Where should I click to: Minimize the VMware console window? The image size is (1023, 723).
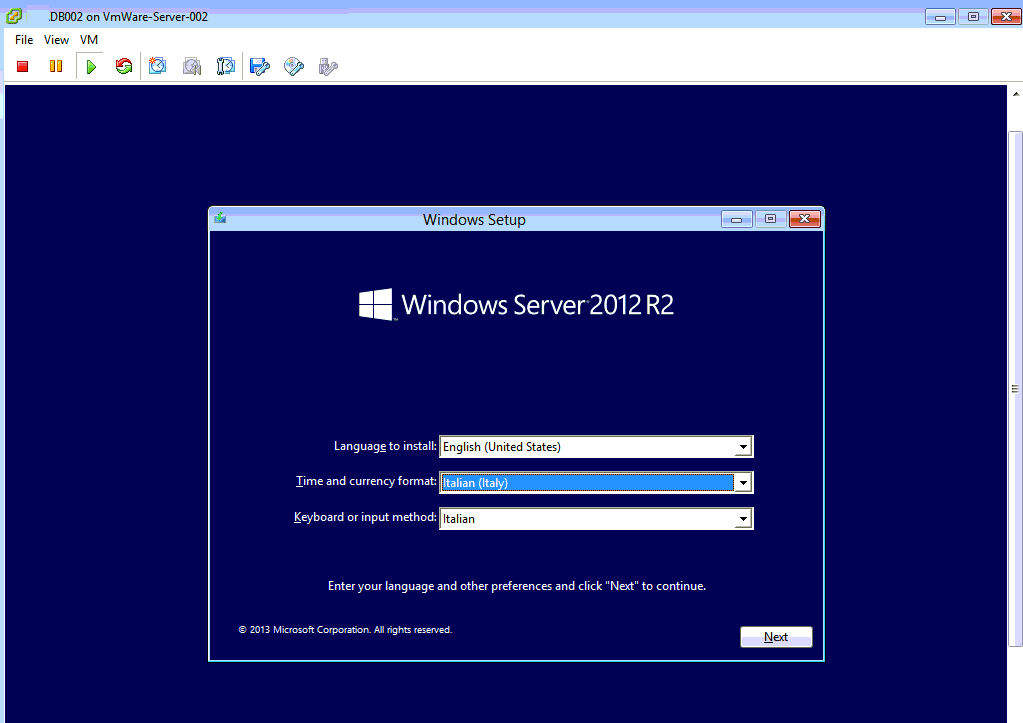940,17
